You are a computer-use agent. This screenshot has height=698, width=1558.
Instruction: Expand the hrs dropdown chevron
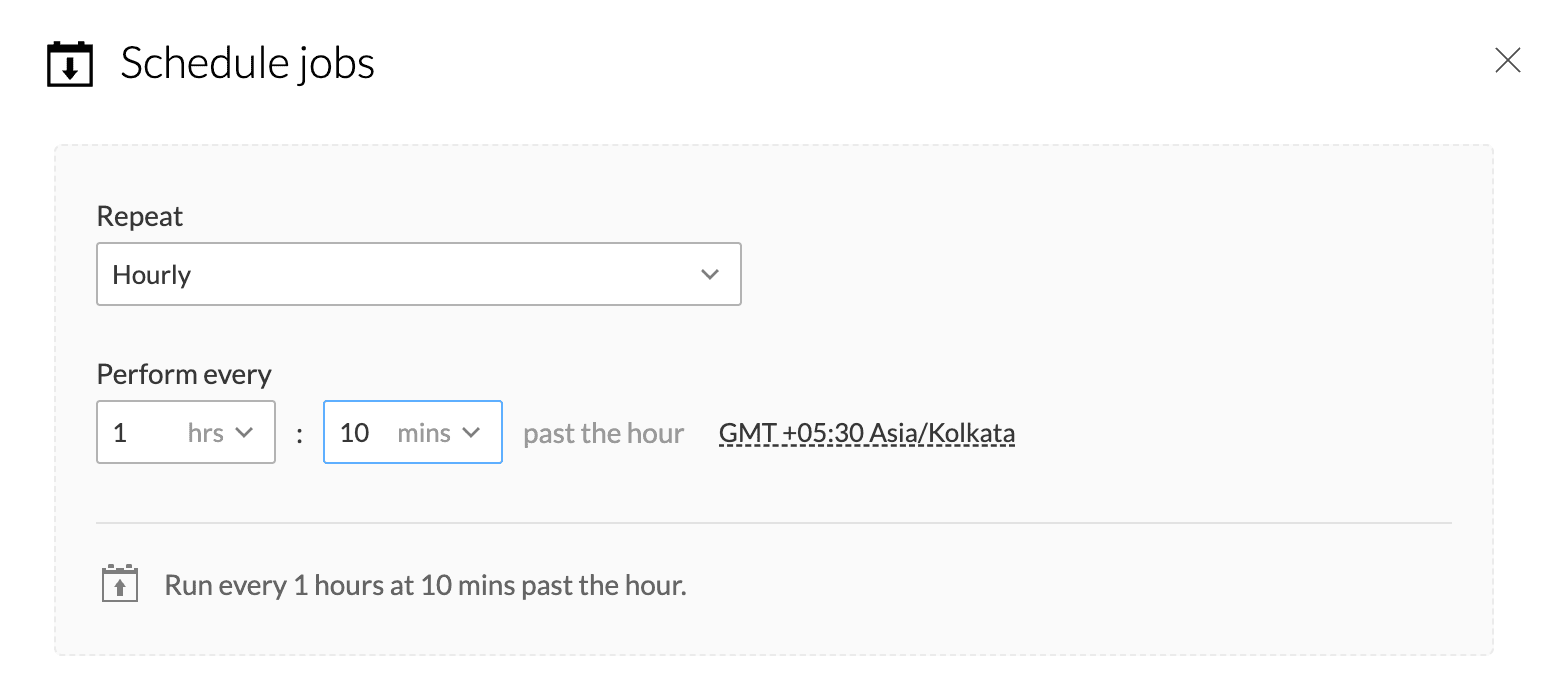[244, 433]
